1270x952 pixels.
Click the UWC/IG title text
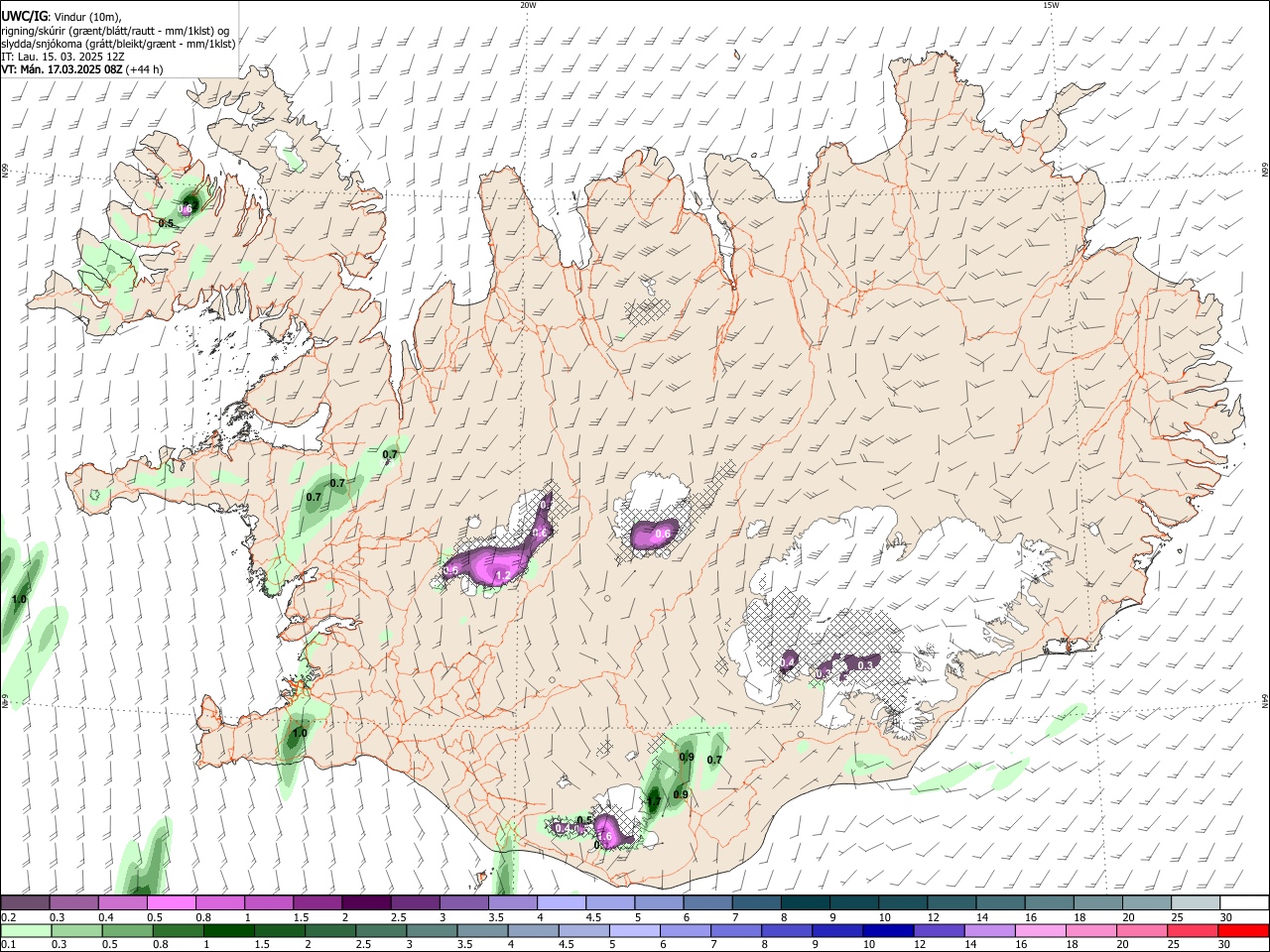click(x=24, y=15)
